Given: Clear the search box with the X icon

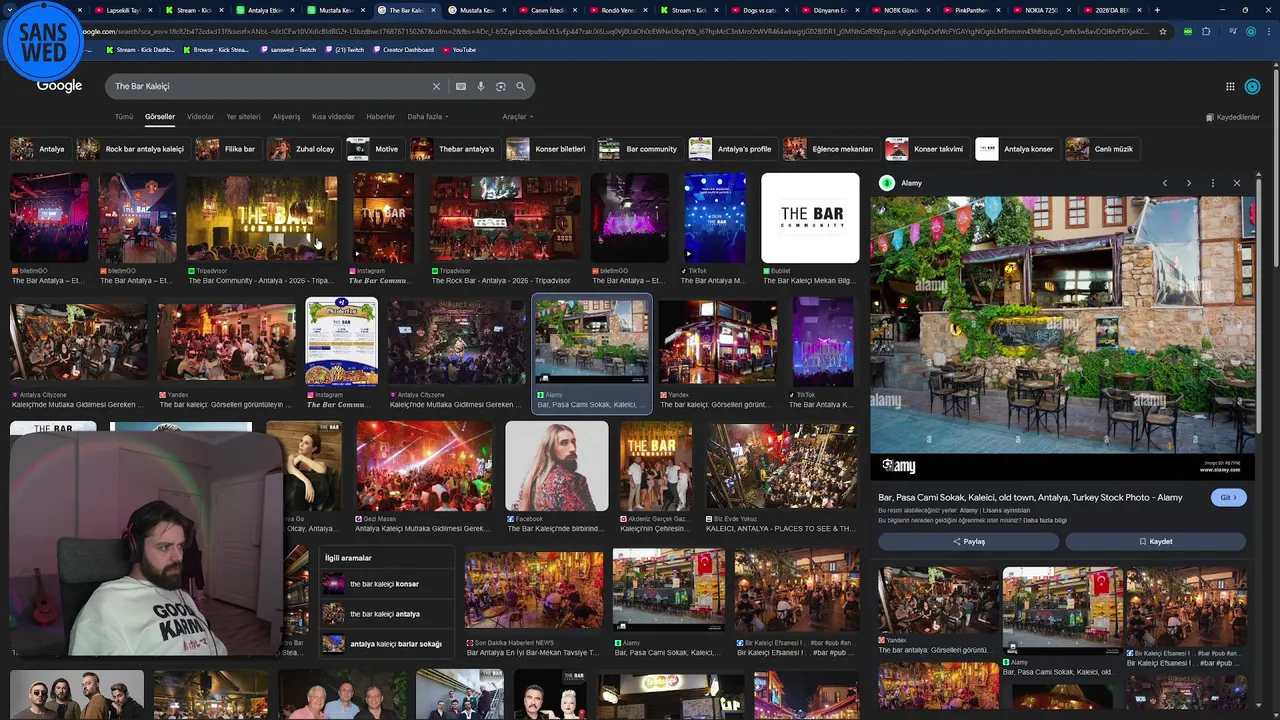Looking at the screenshot, I should pos(436,86).
